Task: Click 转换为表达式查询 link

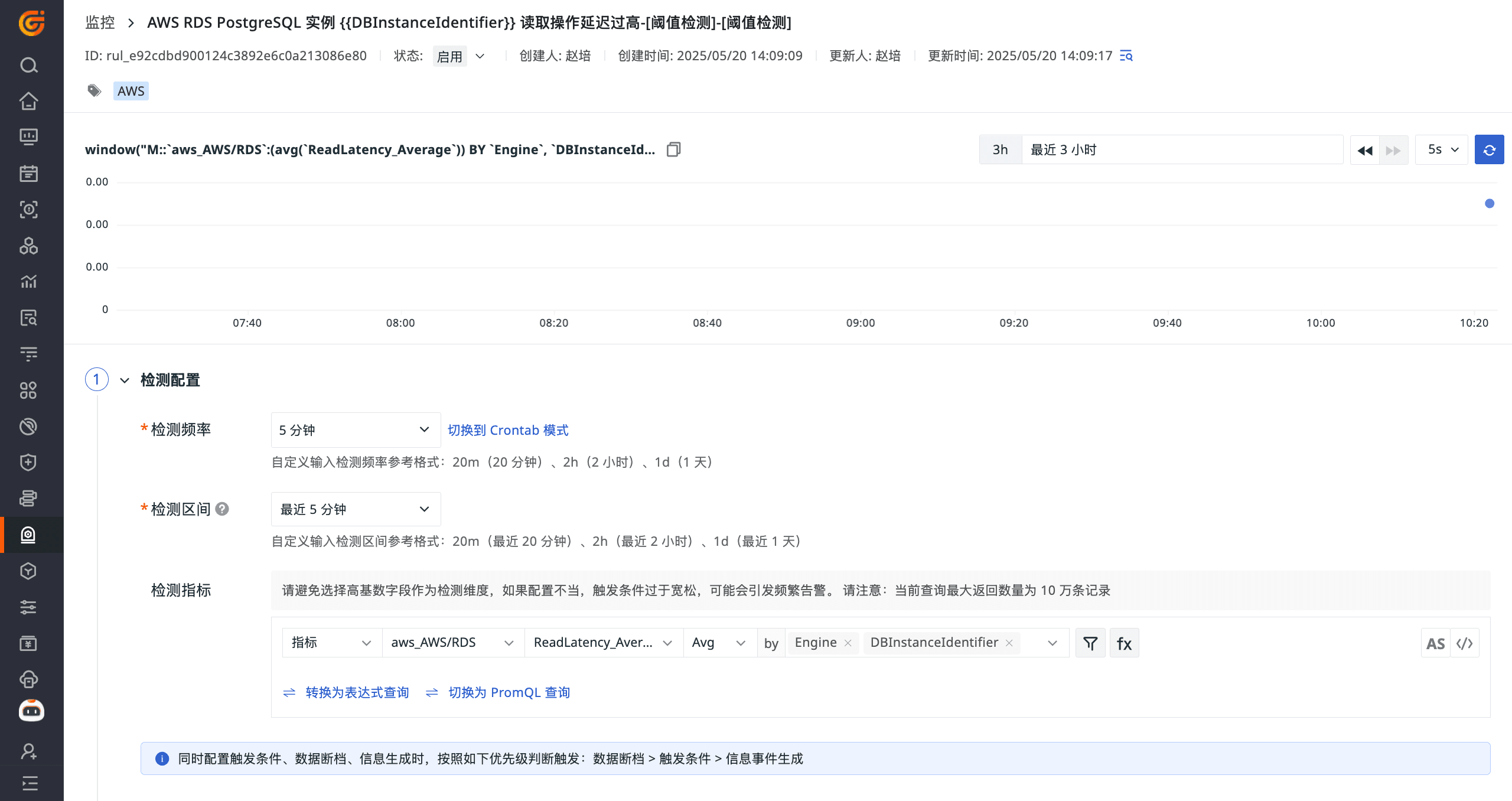Action: pos(357,692)
